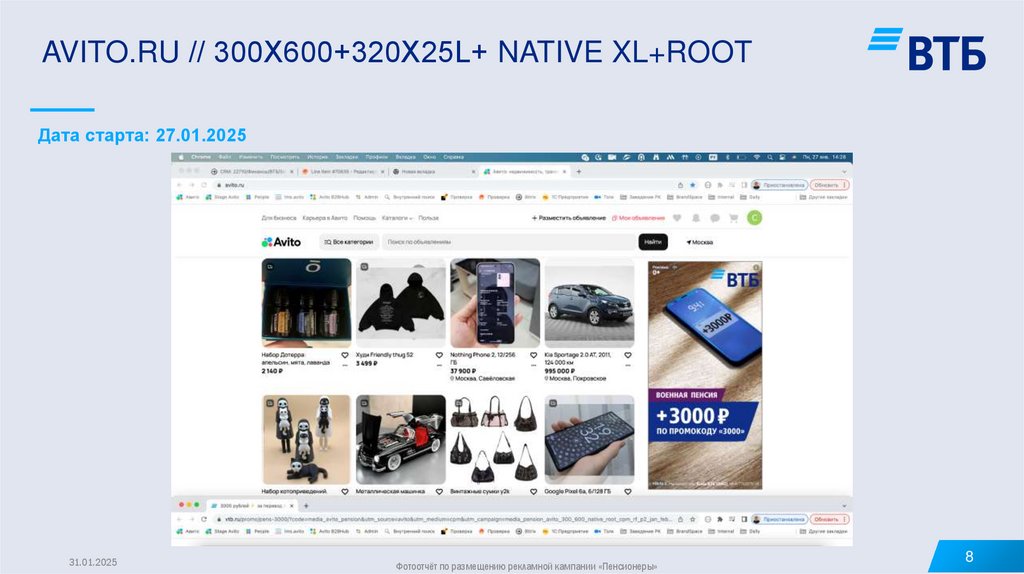Image resolution: width=1024 pixels, height=574 pixels.
Task: Favorite the Металлическая машинка listing
Action: click(x=439, y=492)
